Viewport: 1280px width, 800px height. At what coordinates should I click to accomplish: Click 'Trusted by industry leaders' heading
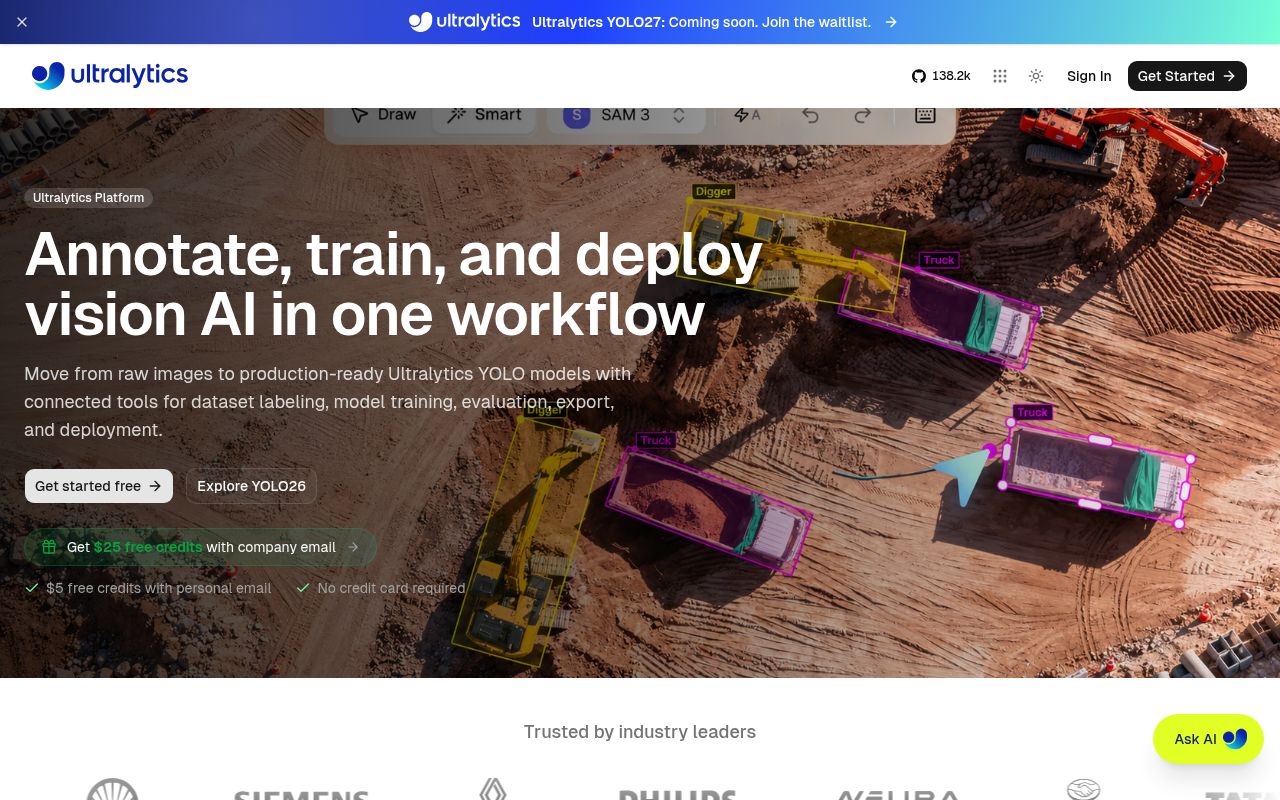click(x=640, y=732)
